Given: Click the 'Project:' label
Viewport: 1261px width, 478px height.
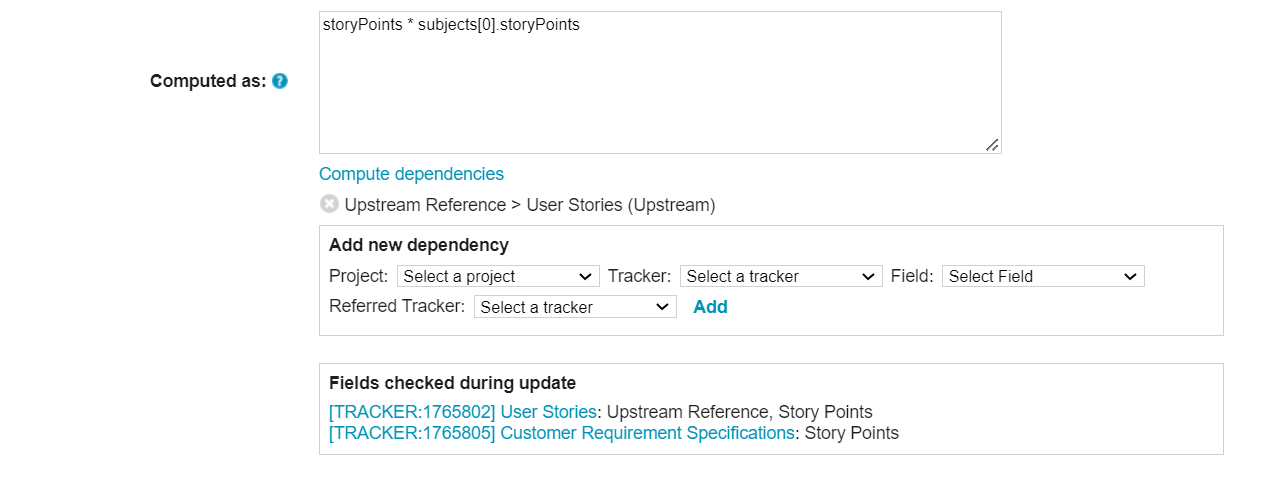Looking at the screenshot, I should 358,276.
